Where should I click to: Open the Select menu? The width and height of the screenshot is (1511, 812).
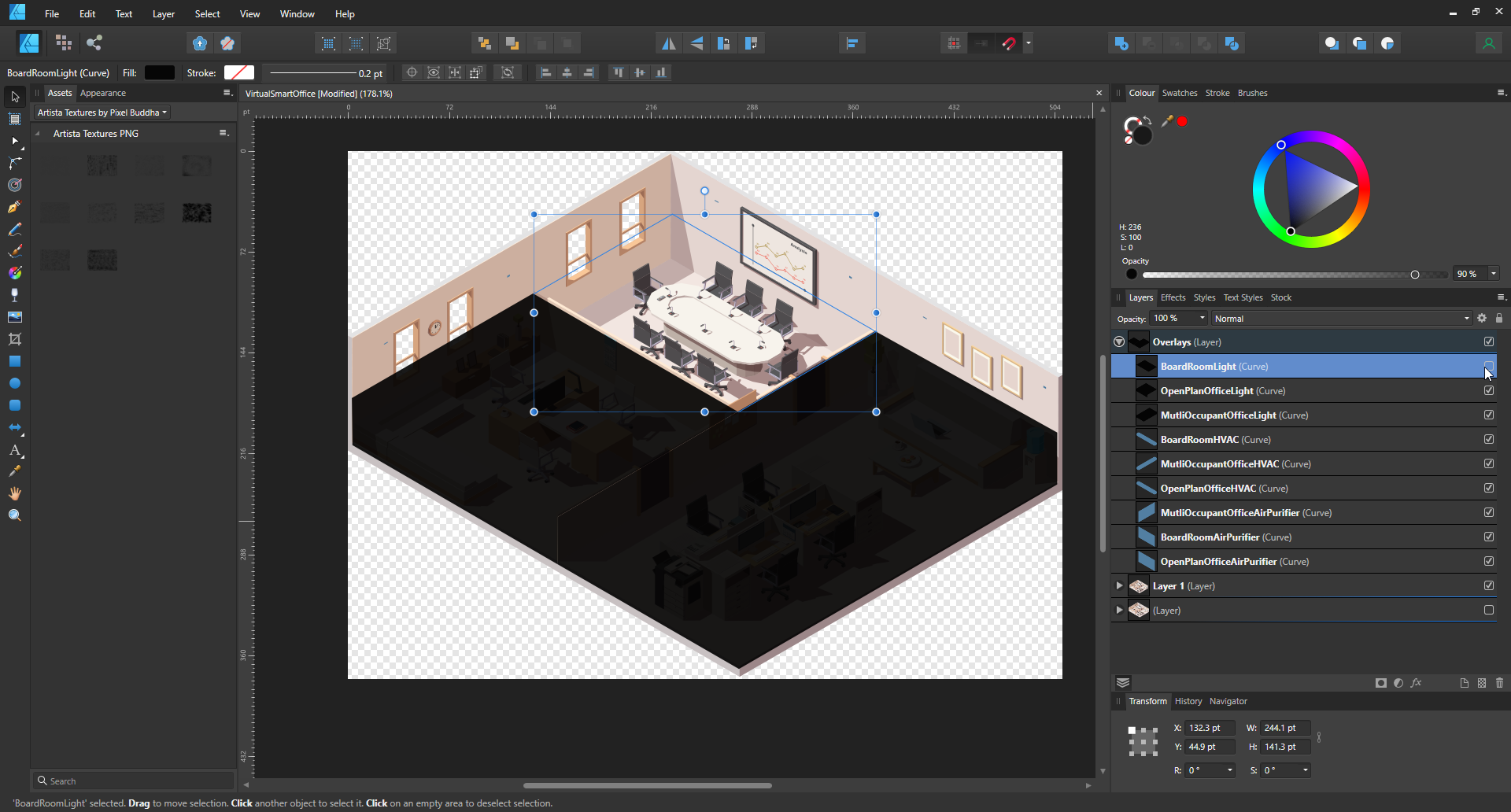[208, 14]
